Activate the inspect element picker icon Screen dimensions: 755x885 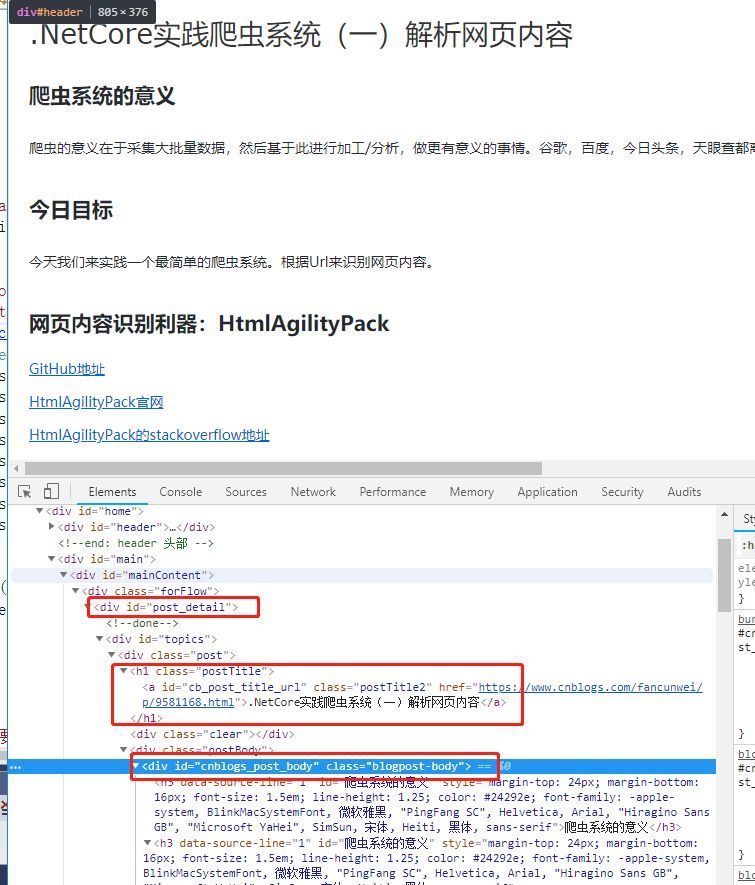[24, 492]
